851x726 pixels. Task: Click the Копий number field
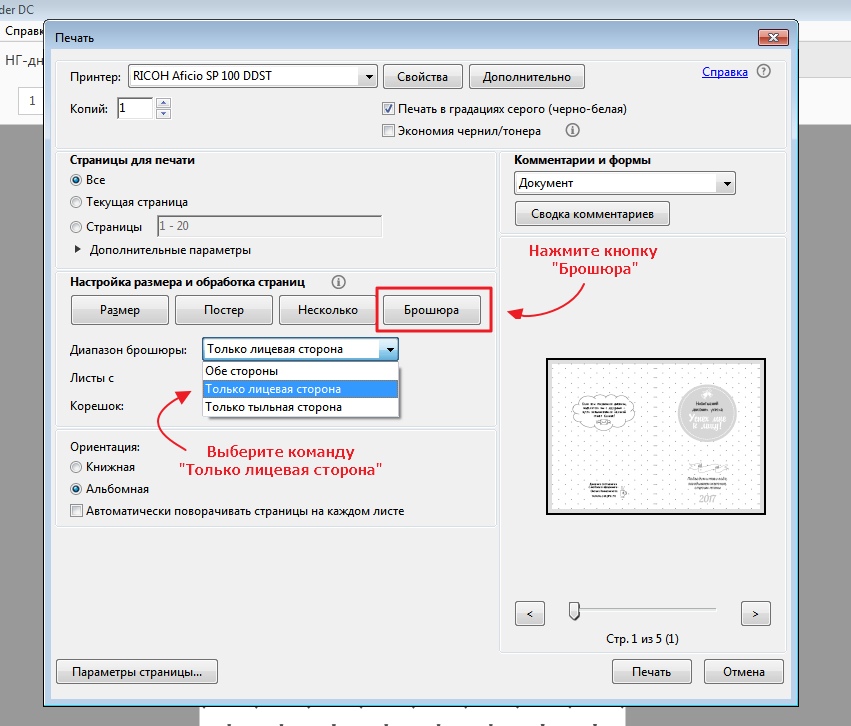(135, 108)
